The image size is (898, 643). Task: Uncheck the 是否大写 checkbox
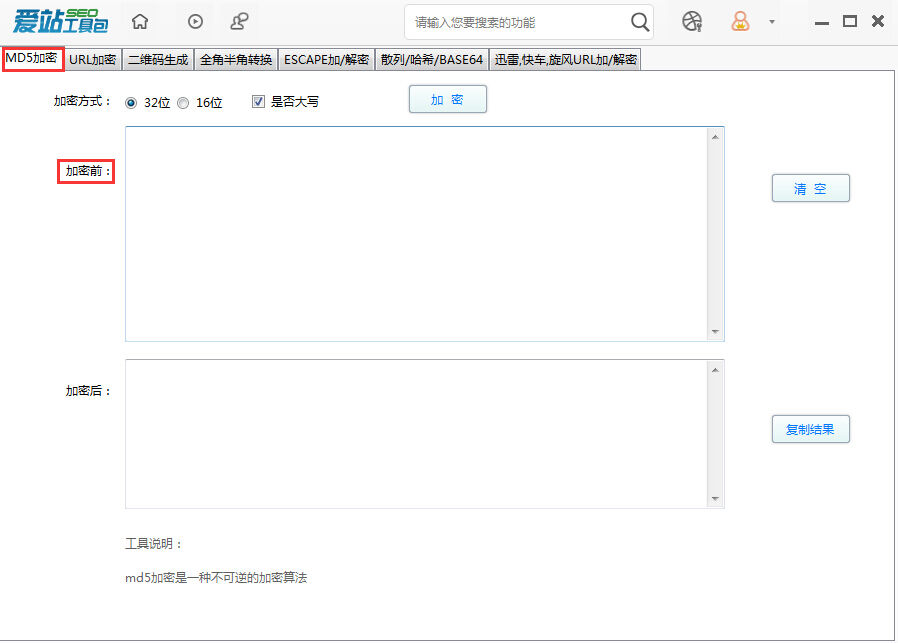click(x=258, y=101)
